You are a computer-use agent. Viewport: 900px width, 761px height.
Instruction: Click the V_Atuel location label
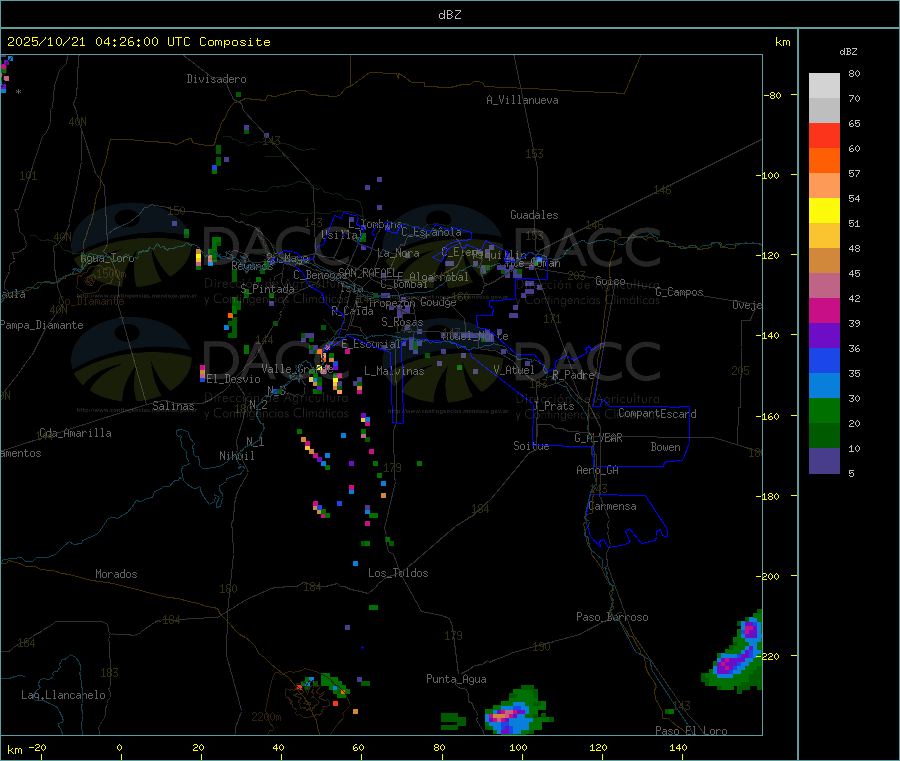click(514, 370)
